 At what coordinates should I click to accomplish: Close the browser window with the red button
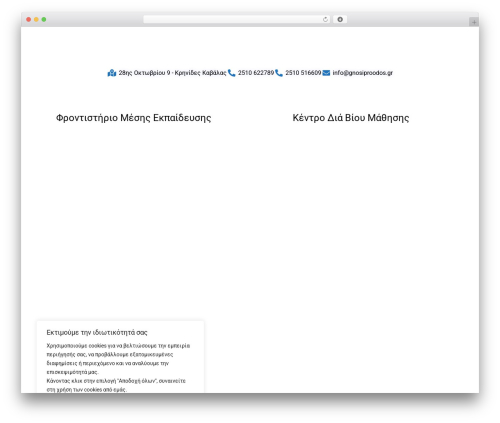(29, 19)
